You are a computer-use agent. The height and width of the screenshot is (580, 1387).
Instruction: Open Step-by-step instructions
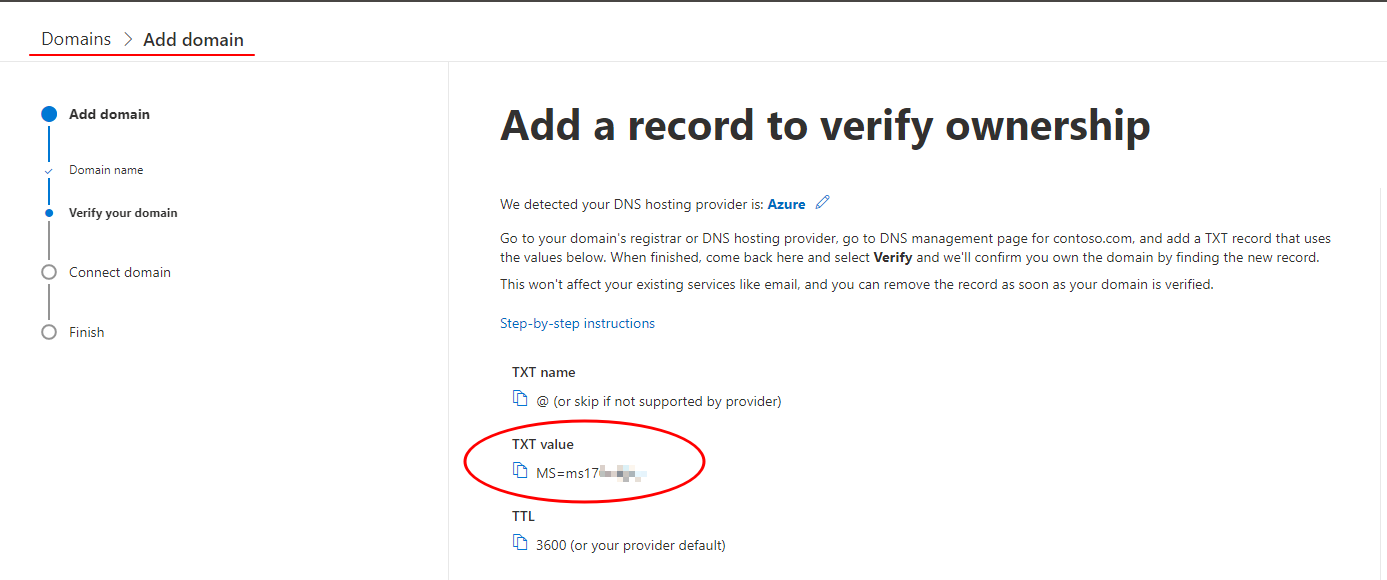577,322
